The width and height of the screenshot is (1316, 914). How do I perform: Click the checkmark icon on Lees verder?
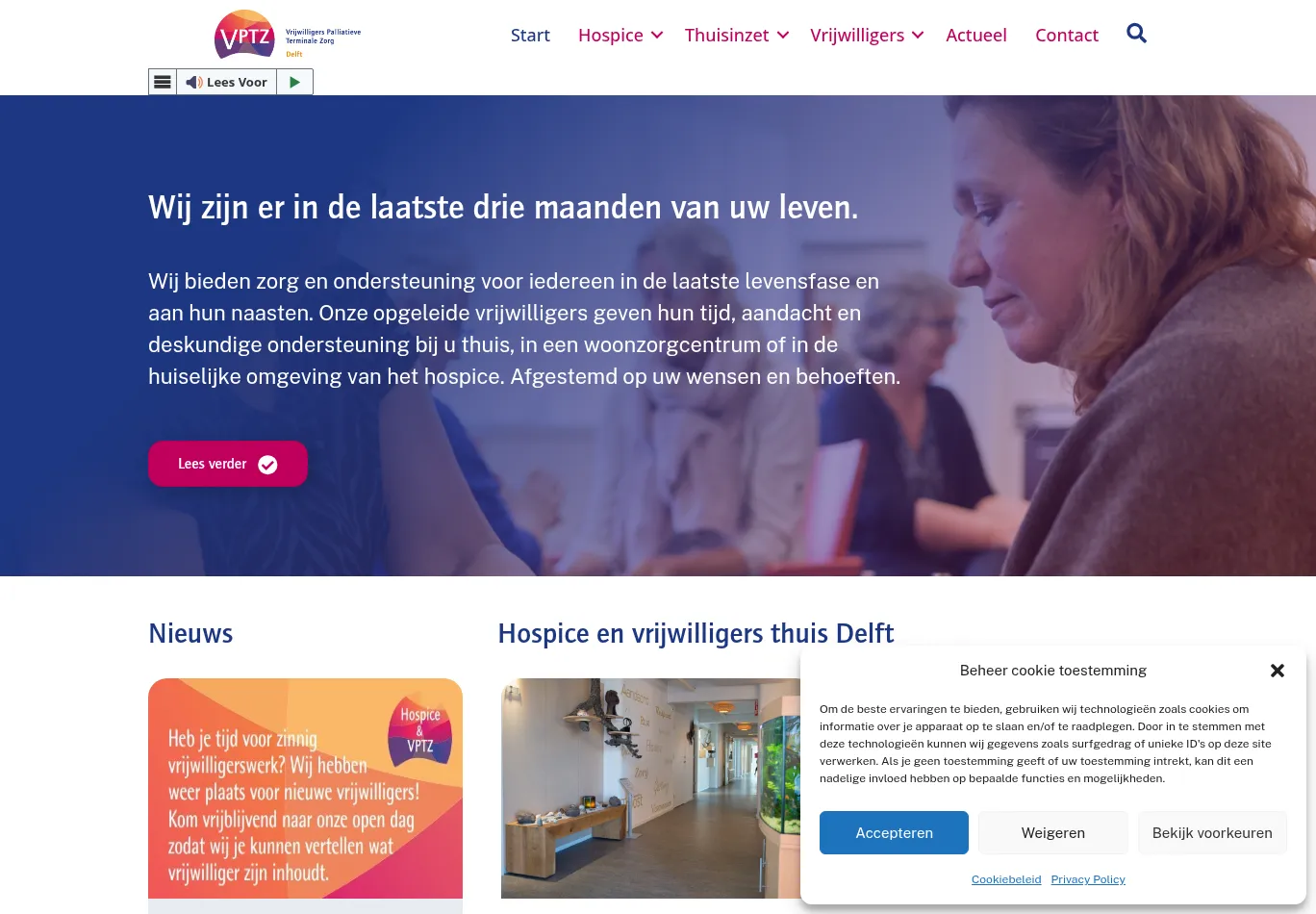click(267, 465)
